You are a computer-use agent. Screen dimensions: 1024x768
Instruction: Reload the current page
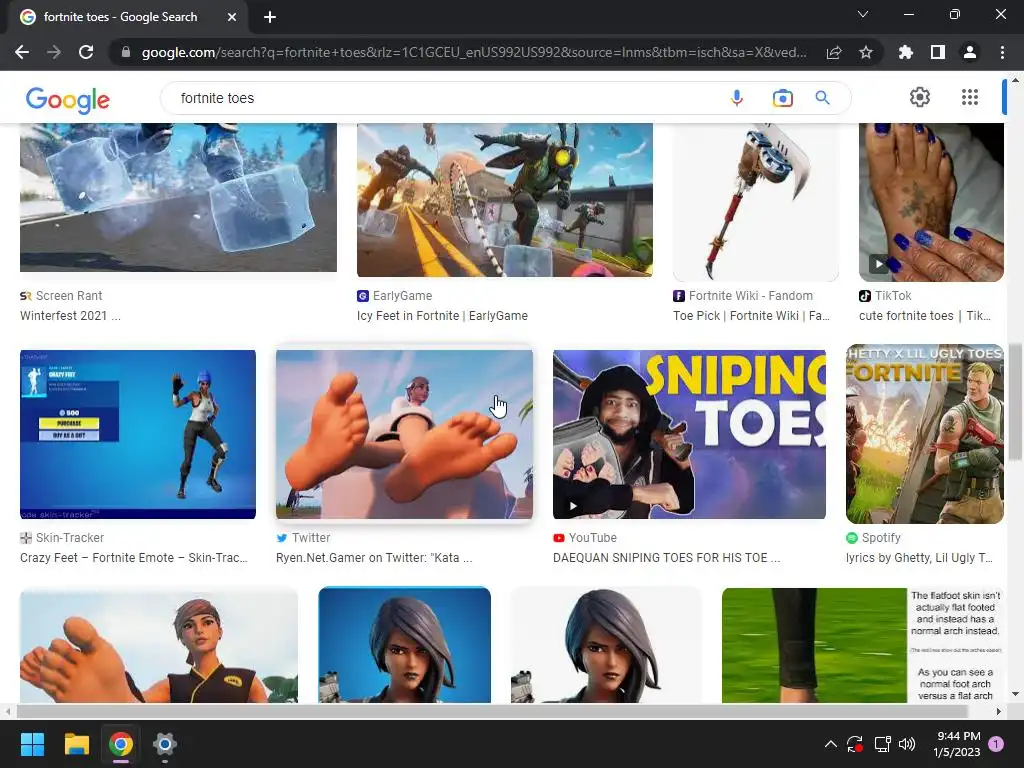click(x=86, y=52)
